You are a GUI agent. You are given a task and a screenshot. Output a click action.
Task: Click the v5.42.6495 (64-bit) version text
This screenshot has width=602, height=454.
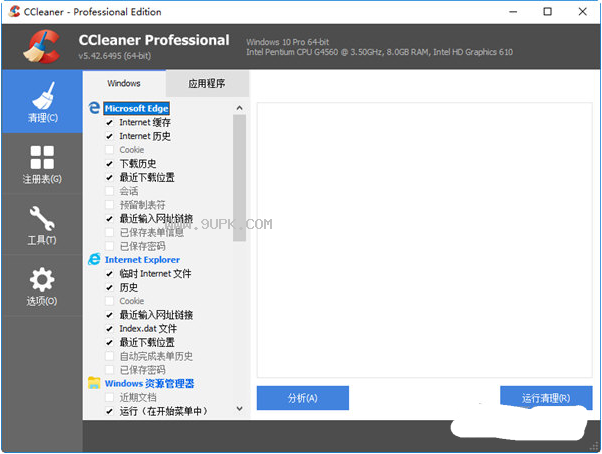click(114, 56)
